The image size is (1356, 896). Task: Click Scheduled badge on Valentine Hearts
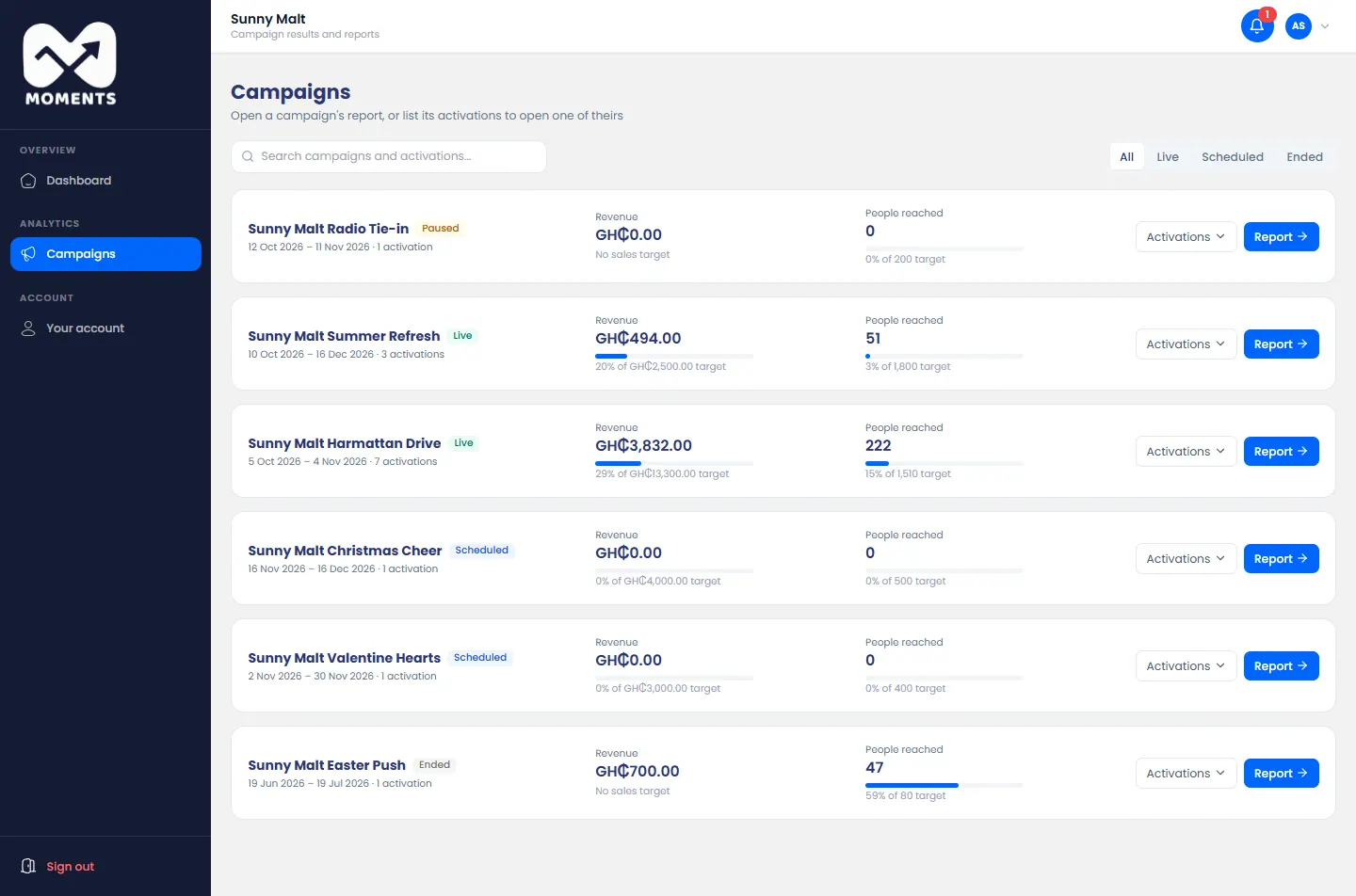pyautogui.click(x=480, y=658)
